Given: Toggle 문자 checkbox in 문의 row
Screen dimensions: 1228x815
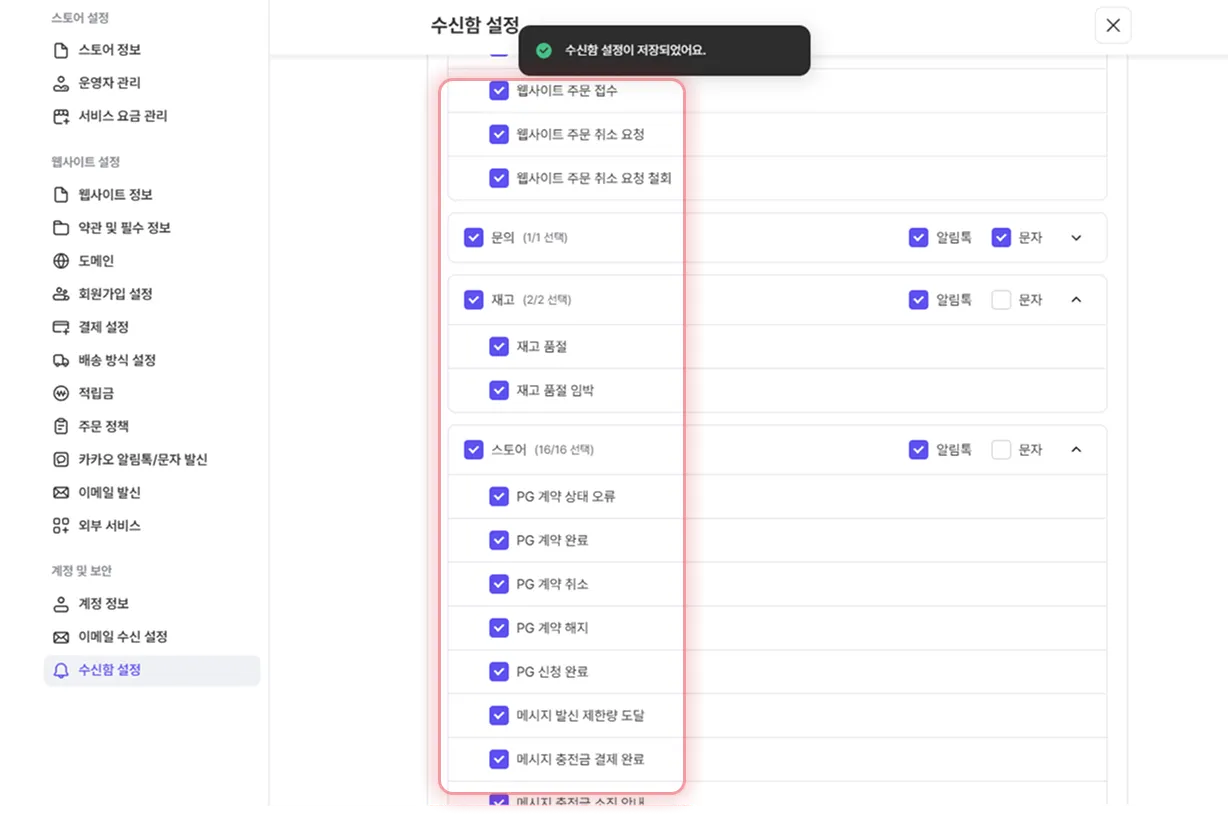Looking at the screenshot, I should pos(1002,238).
